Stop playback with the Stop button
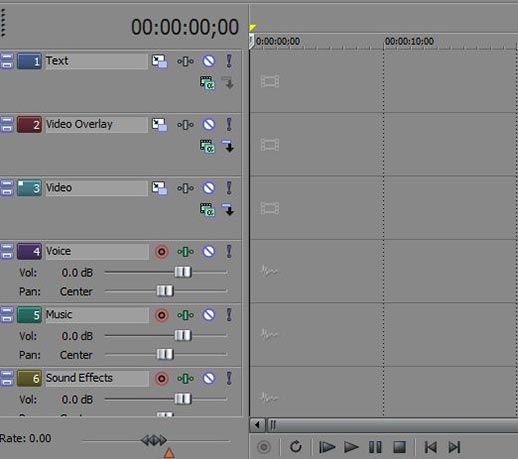Viewport: 518px width, 459px height. pyautogui.click(x=399, y=447)
